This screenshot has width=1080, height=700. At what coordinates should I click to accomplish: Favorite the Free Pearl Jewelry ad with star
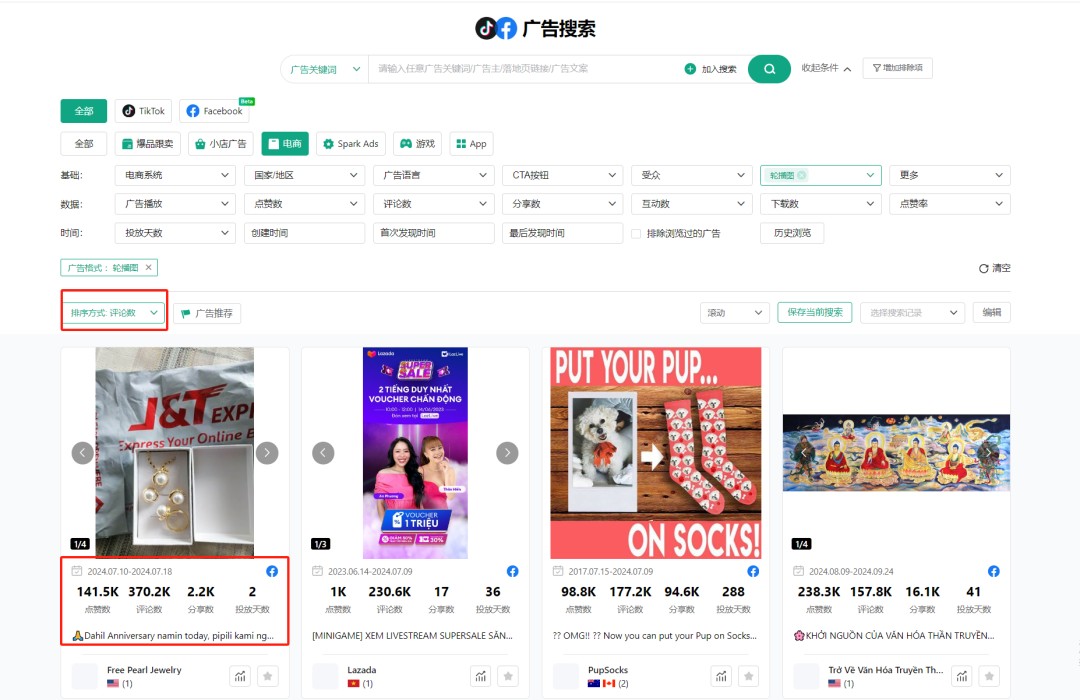pos(267,676)
